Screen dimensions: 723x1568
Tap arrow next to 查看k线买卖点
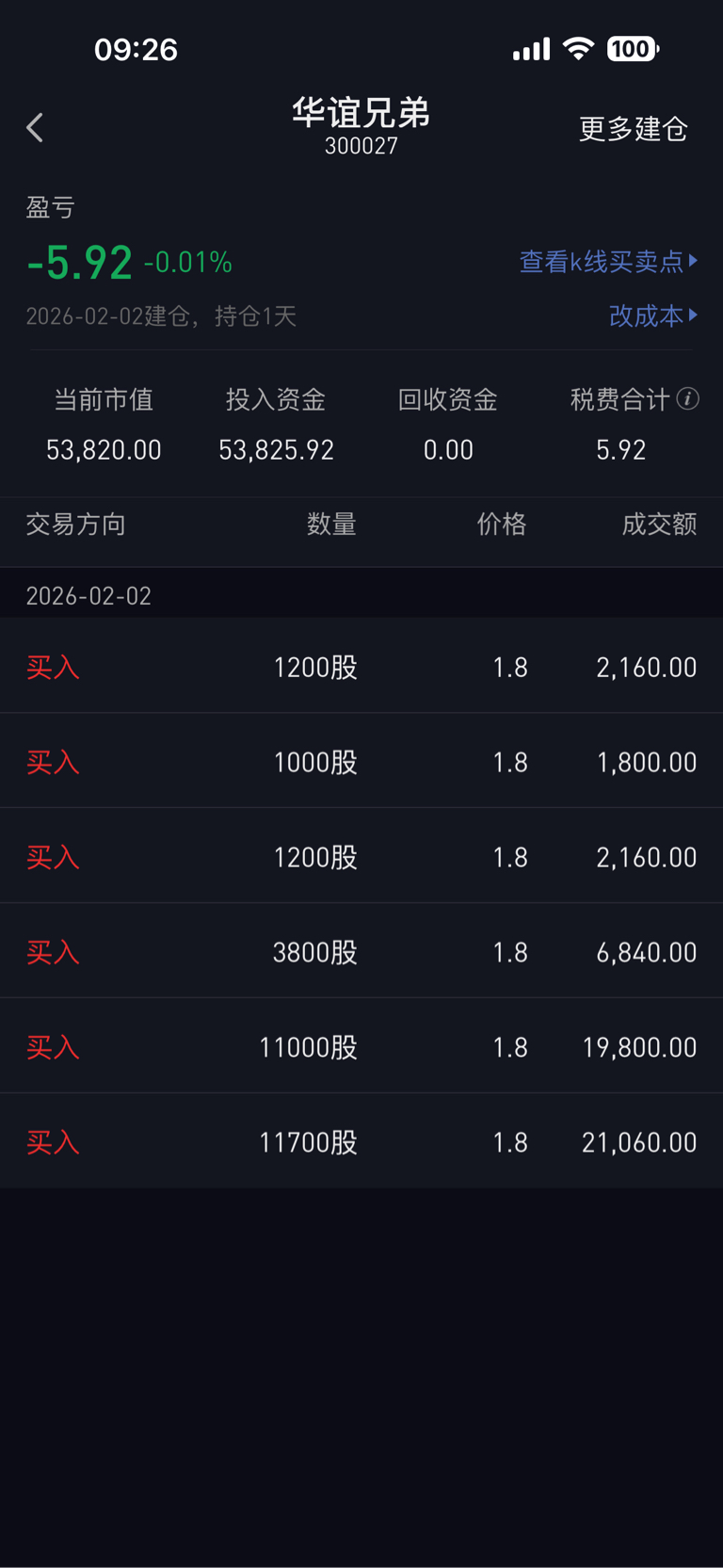[694, 261]
